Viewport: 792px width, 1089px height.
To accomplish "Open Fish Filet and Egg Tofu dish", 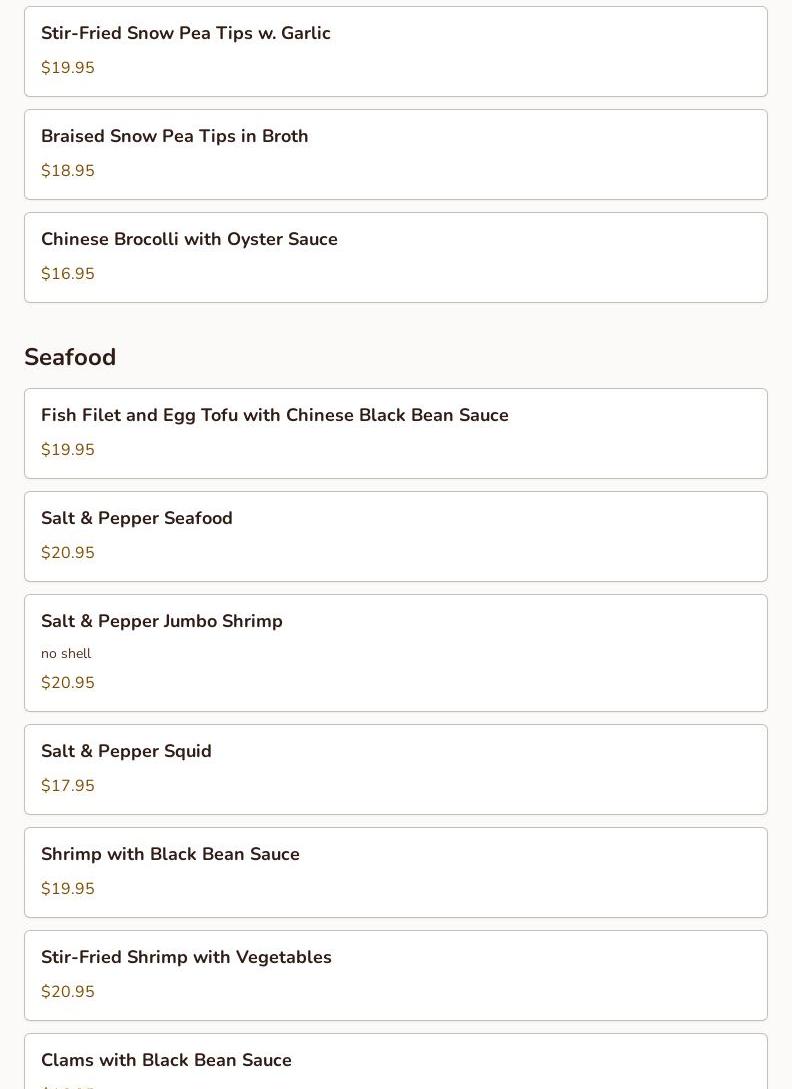I will click(275, 415).
